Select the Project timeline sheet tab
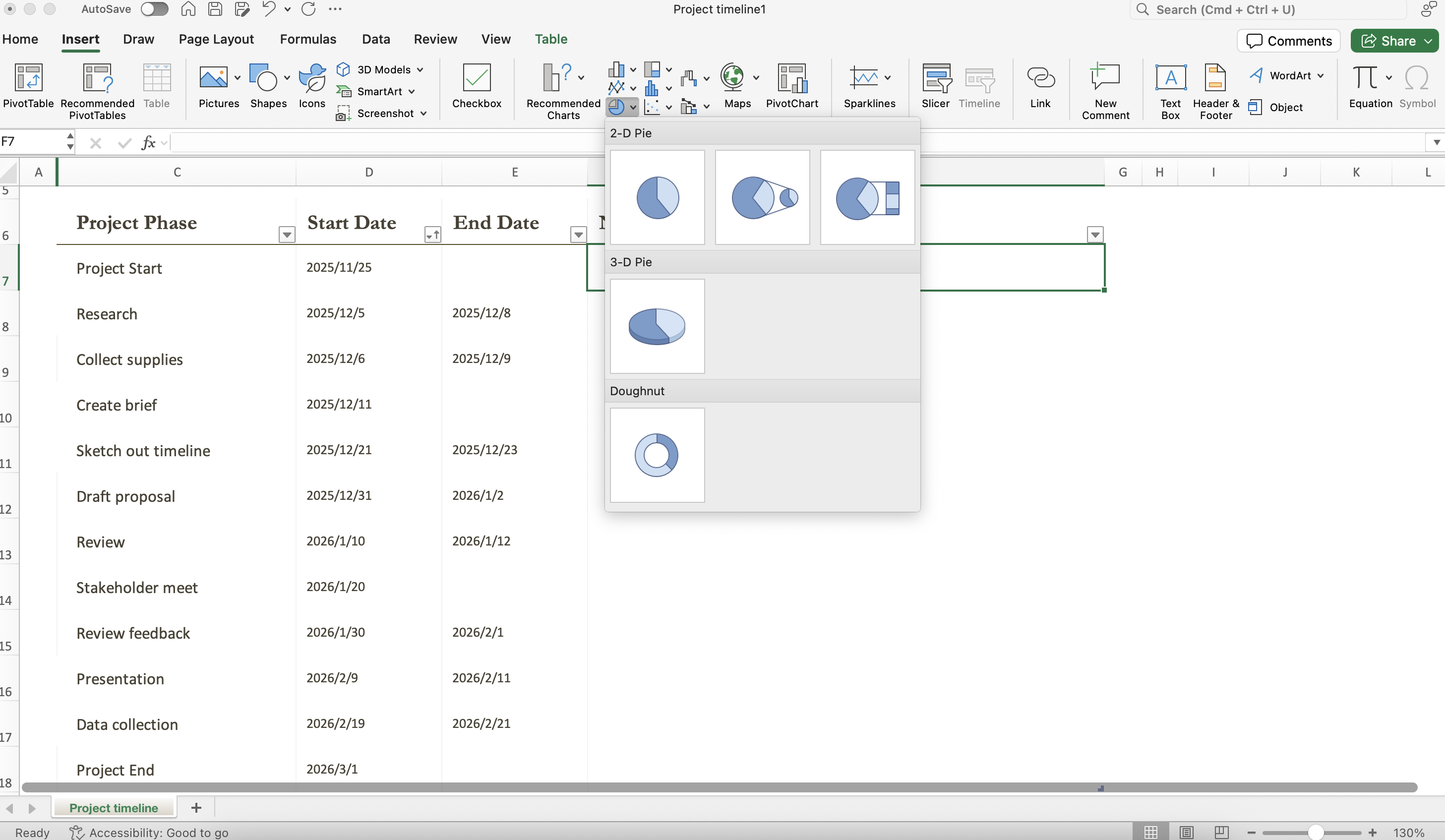Image resolution: width=1445 pixels, height=840 pixels. tap(114, 807)
